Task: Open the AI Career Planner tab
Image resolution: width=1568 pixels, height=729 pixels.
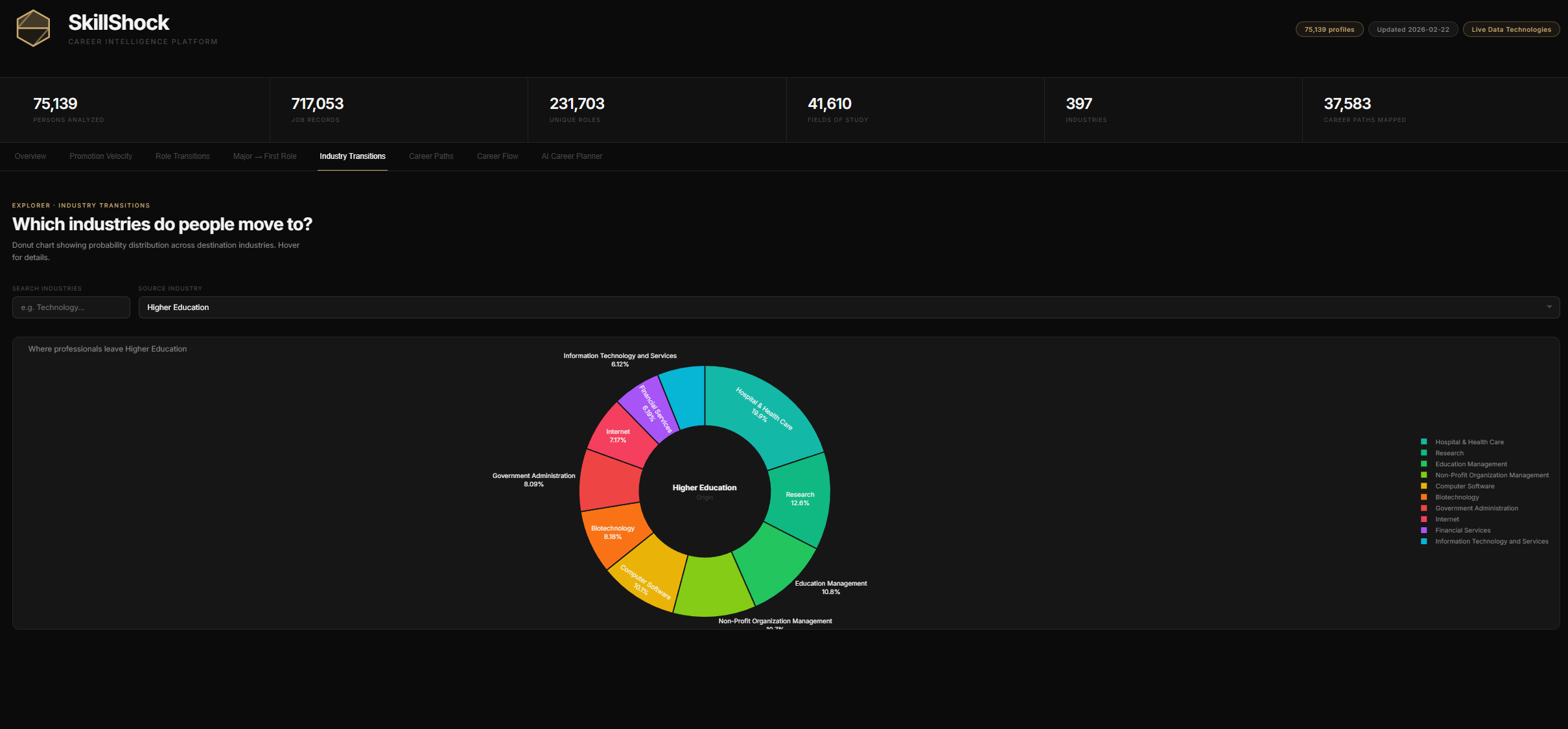Action: pyautogui.click(x=572, y=156)
